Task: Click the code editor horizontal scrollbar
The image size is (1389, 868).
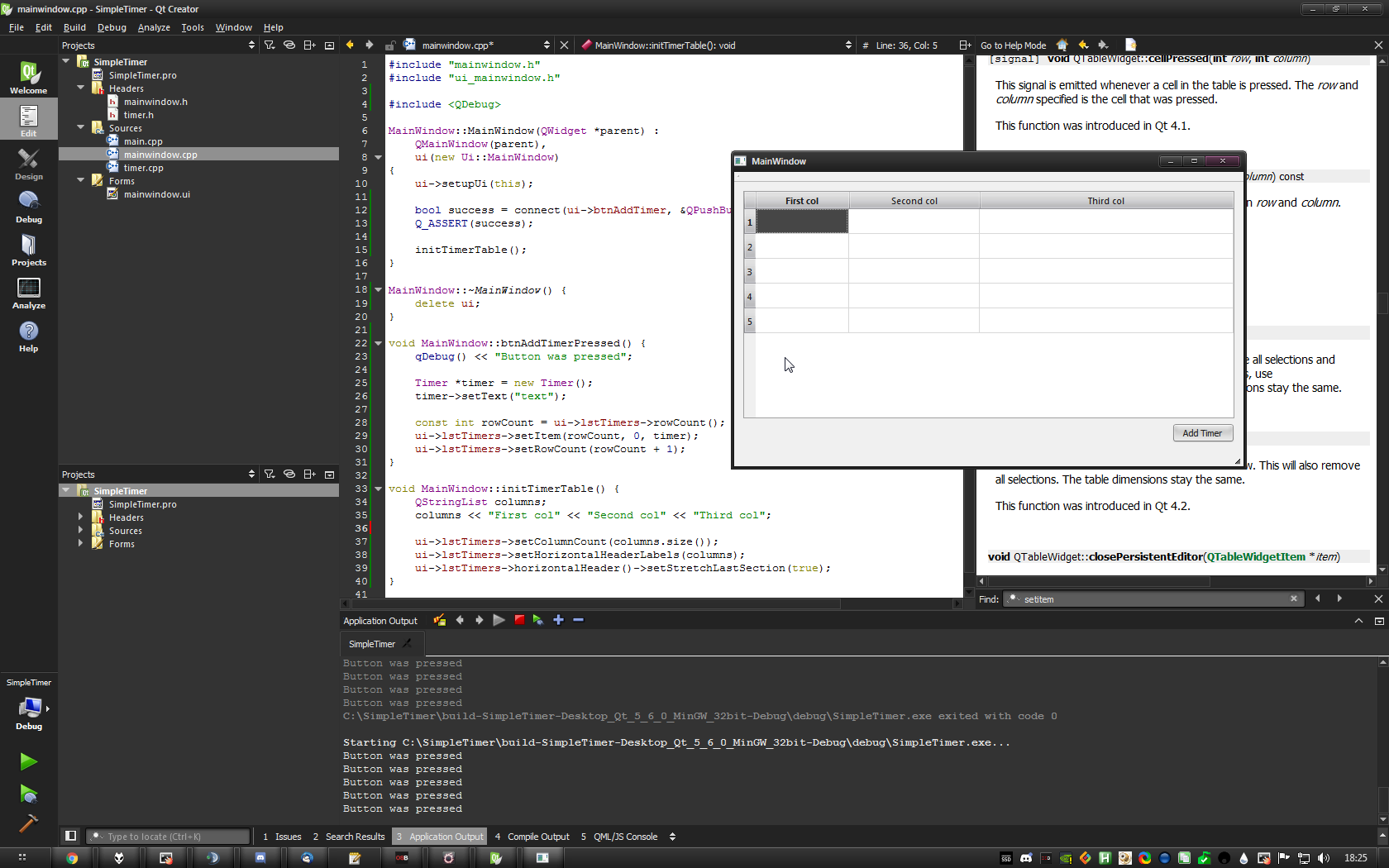Action: tap(595, 604)
